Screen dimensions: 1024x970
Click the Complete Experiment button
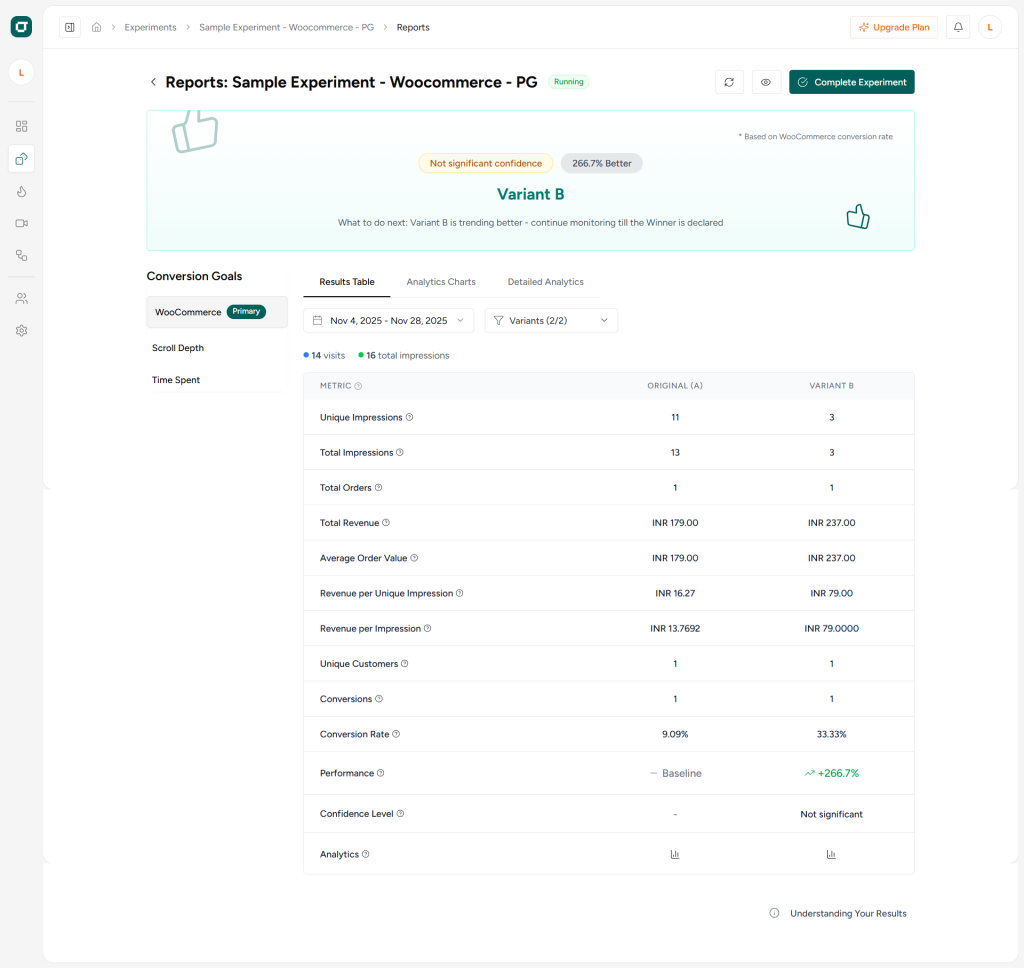(851, 81)
